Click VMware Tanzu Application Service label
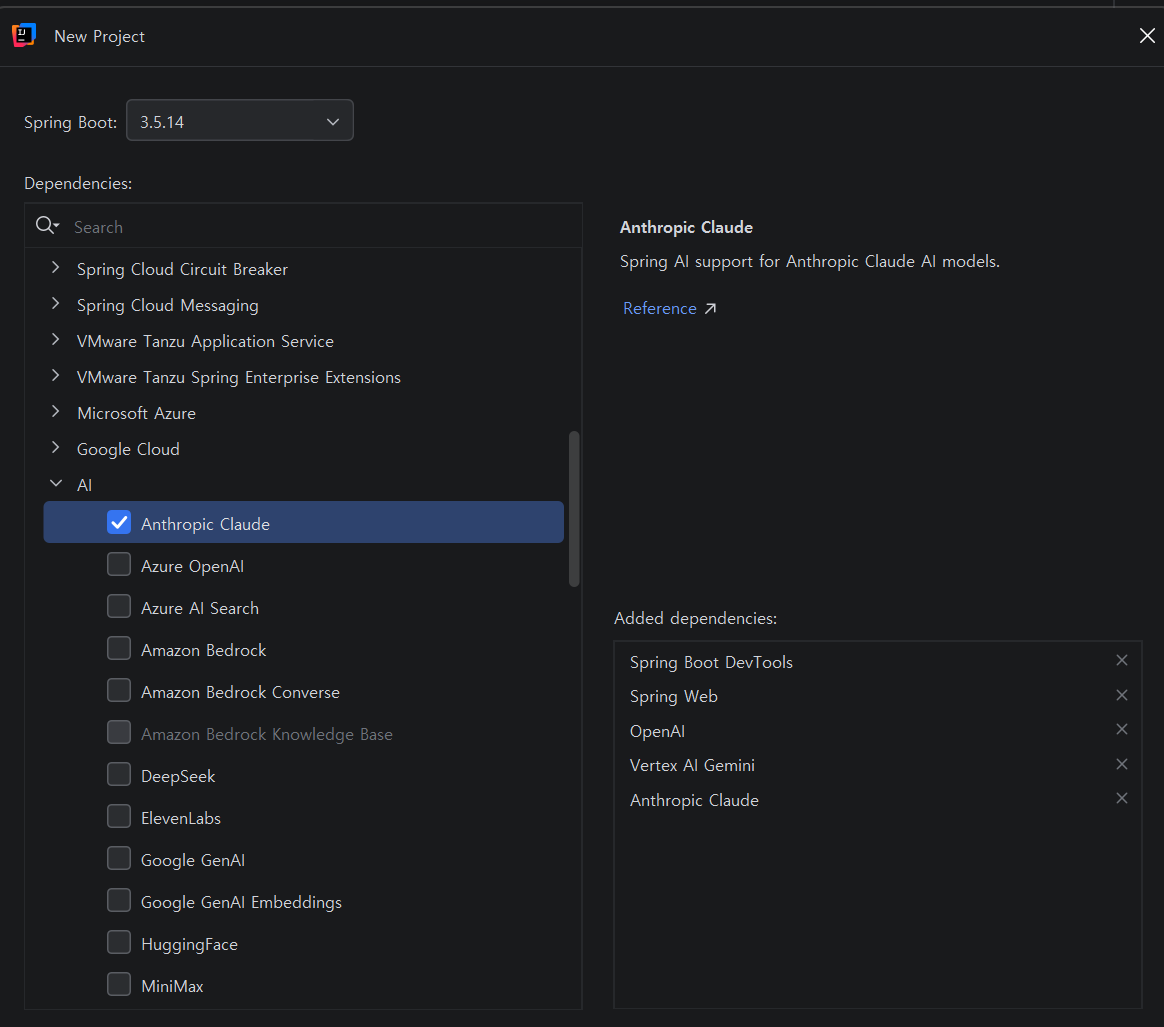1164x1027 pixels. tap(206, 341)
